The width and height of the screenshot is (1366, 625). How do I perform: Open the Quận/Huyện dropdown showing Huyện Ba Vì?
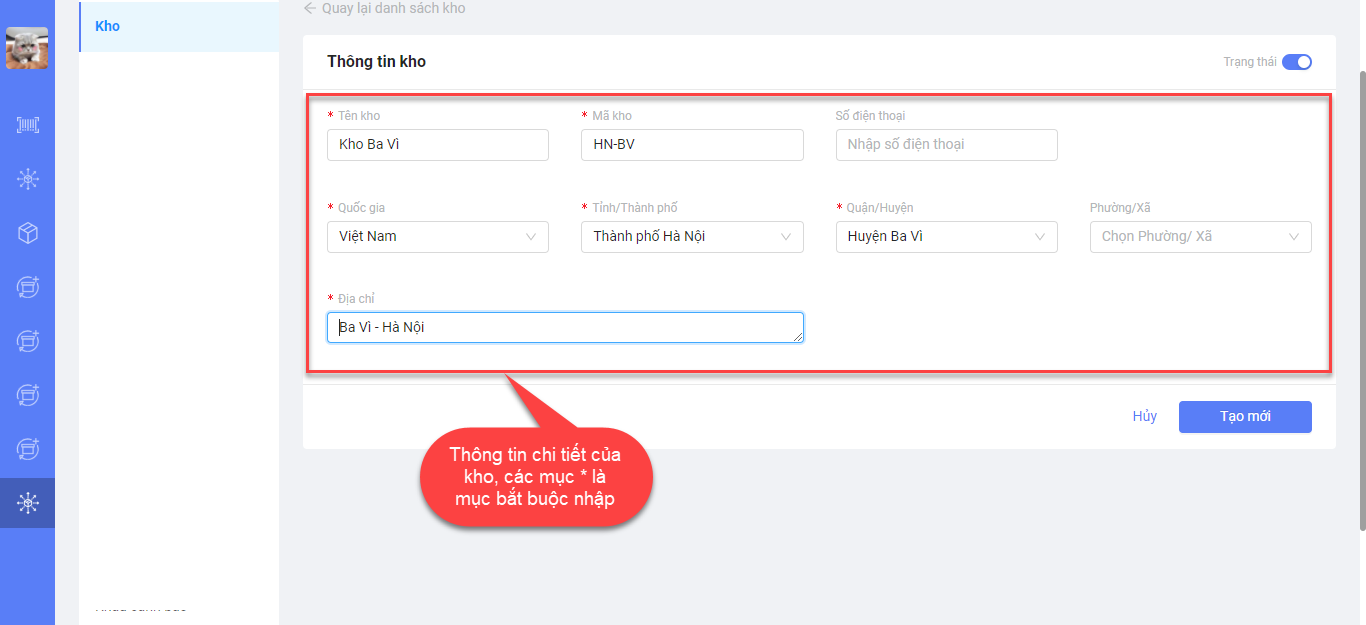pos(946,237)
